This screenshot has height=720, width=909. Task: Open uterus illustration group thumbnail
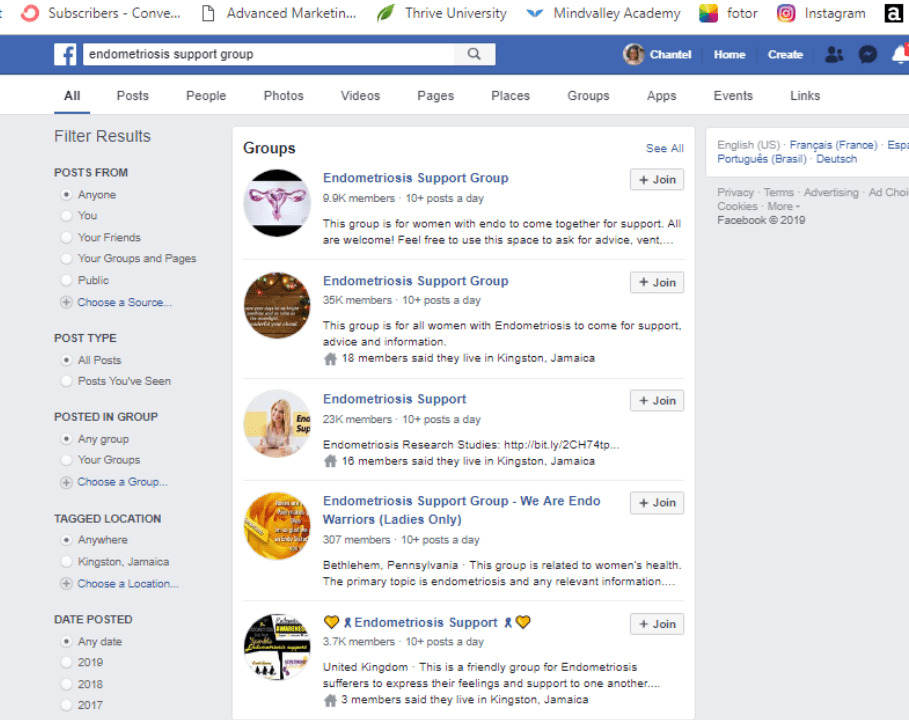(x=277, y=203)
